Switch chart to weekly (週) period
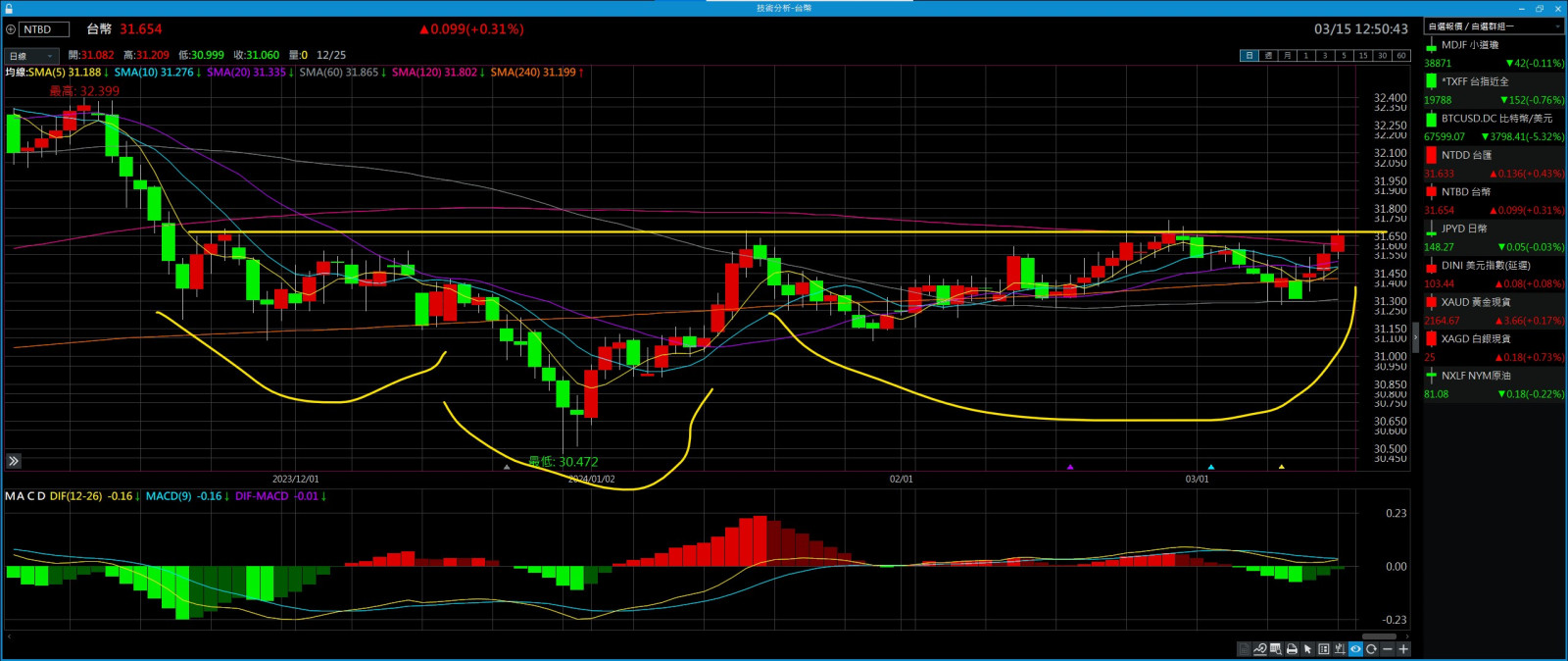The image size is (1568, 661). (x=1268, y=56)
